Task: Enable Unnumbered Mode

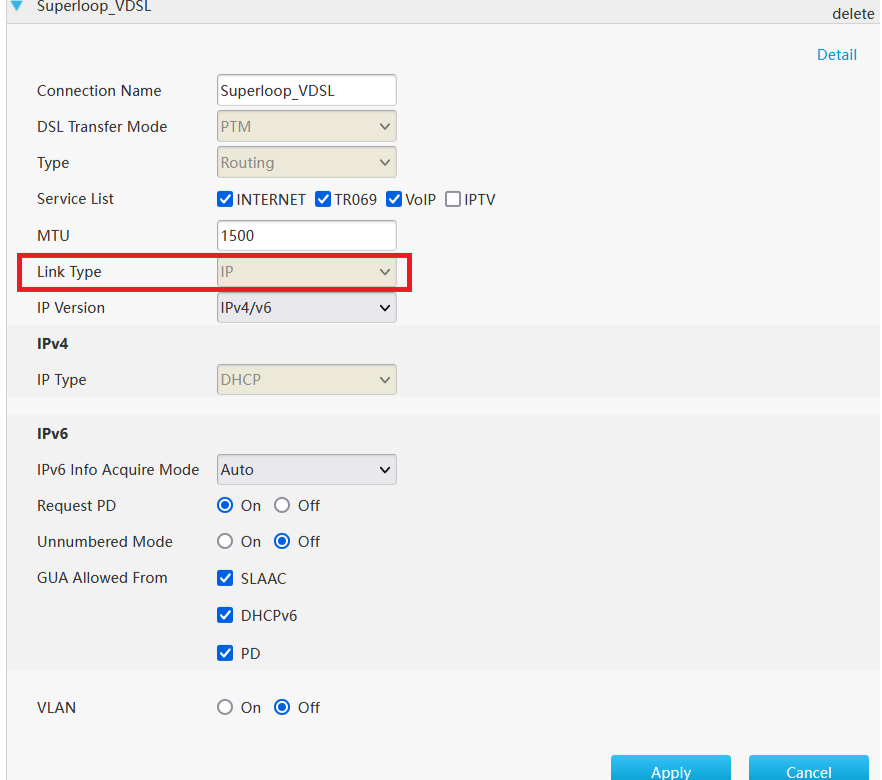Action: 225,541
